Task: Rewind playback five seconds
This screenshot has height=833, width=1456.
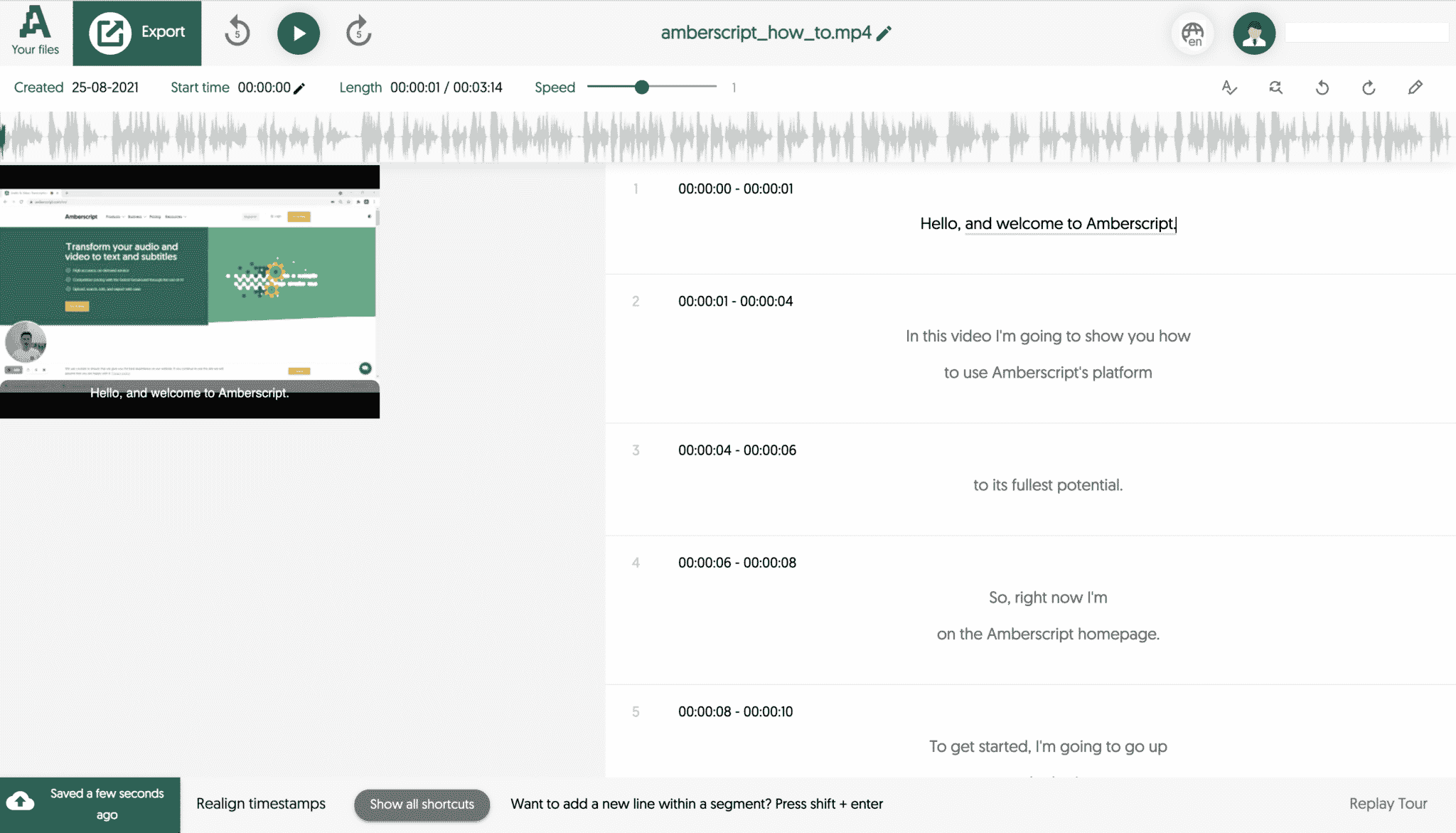Action: point(237,33)
